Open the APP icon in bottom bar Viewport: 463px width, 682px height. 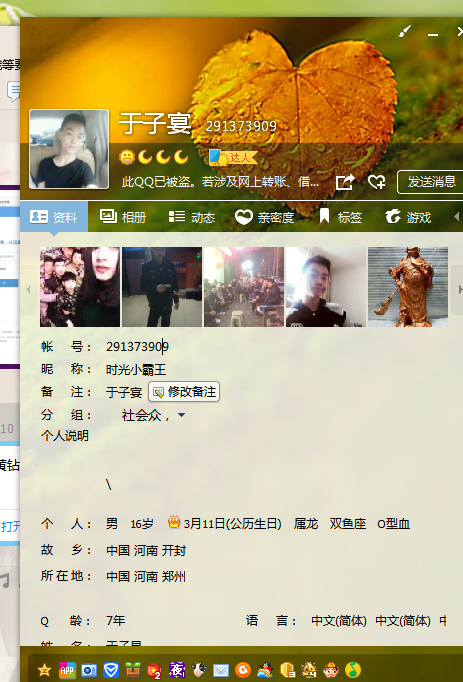(67, 670)
